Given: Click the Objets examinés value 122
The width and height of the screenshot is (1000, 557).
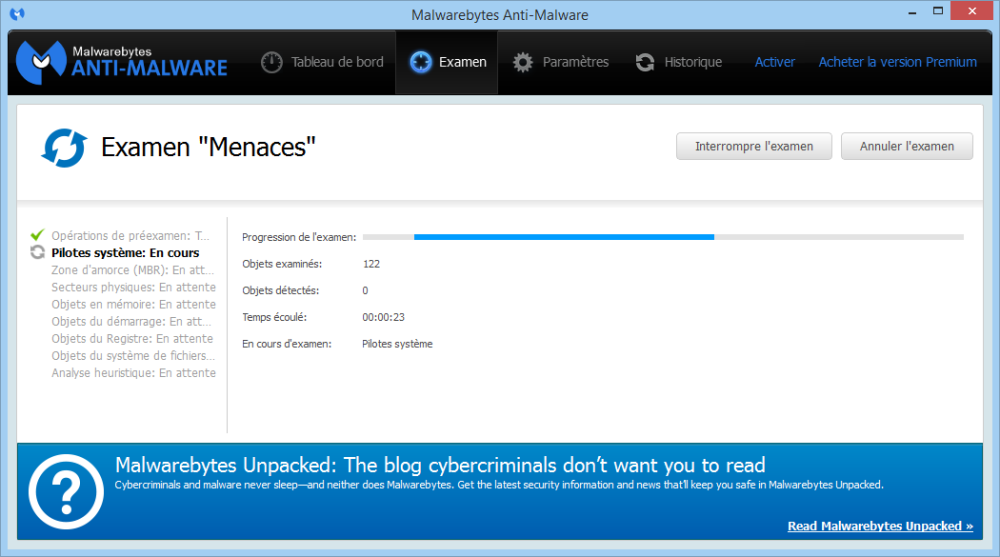Looking at the screenshot, I should [371, 264].
